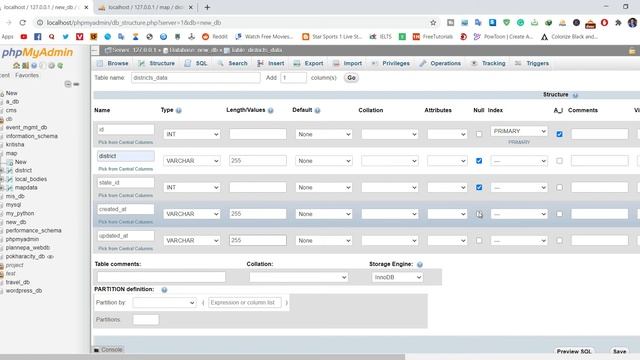This screenshot has width=640, height=360.
Task: Click the Type help icon
Action: (x=178, y=110)
